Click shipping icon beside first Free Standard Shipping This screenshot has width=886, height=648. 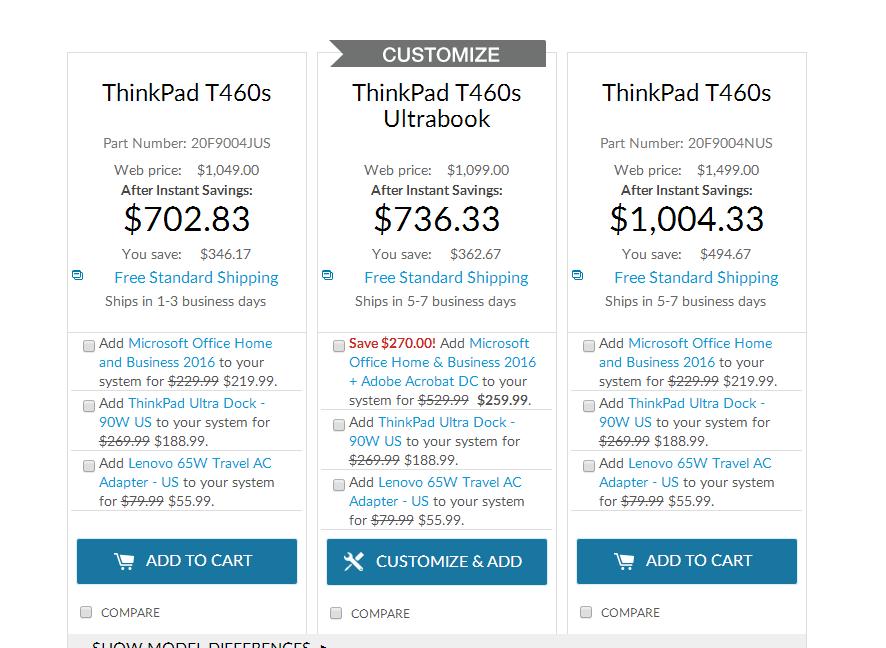pos(78,275)
